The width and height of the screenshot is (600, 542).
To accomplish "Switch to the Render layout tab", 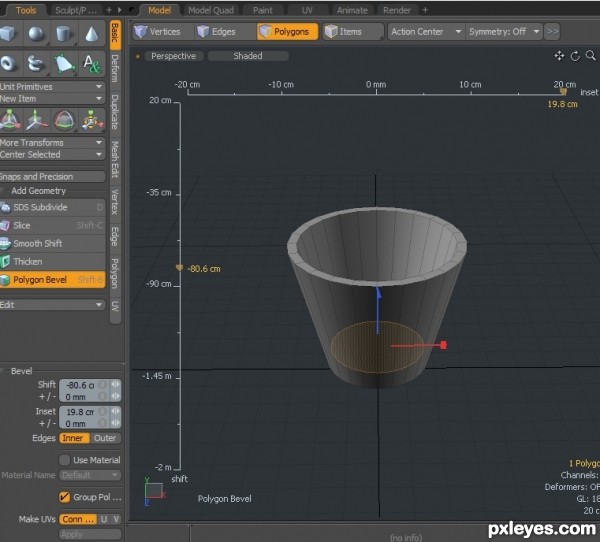I will [397, 10].
